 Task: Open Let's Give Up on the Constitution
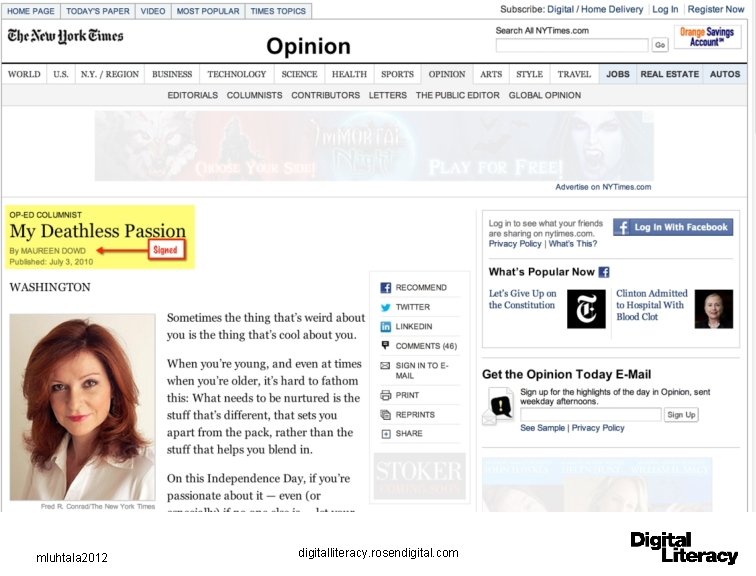point(522,299)
